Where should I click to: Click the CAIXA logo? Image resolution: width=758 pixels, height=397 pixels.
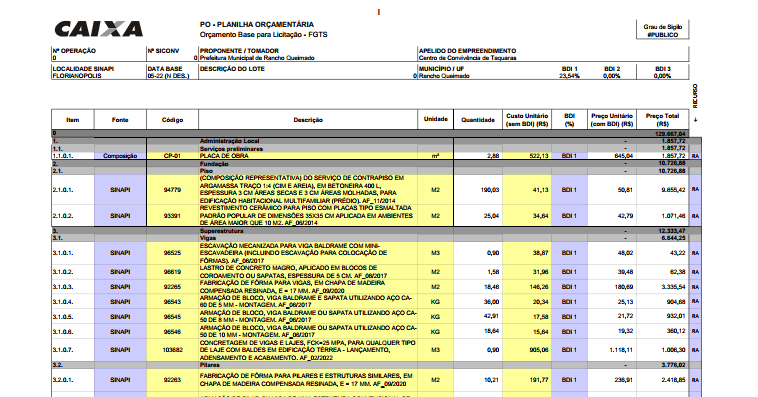click(99, 29)
